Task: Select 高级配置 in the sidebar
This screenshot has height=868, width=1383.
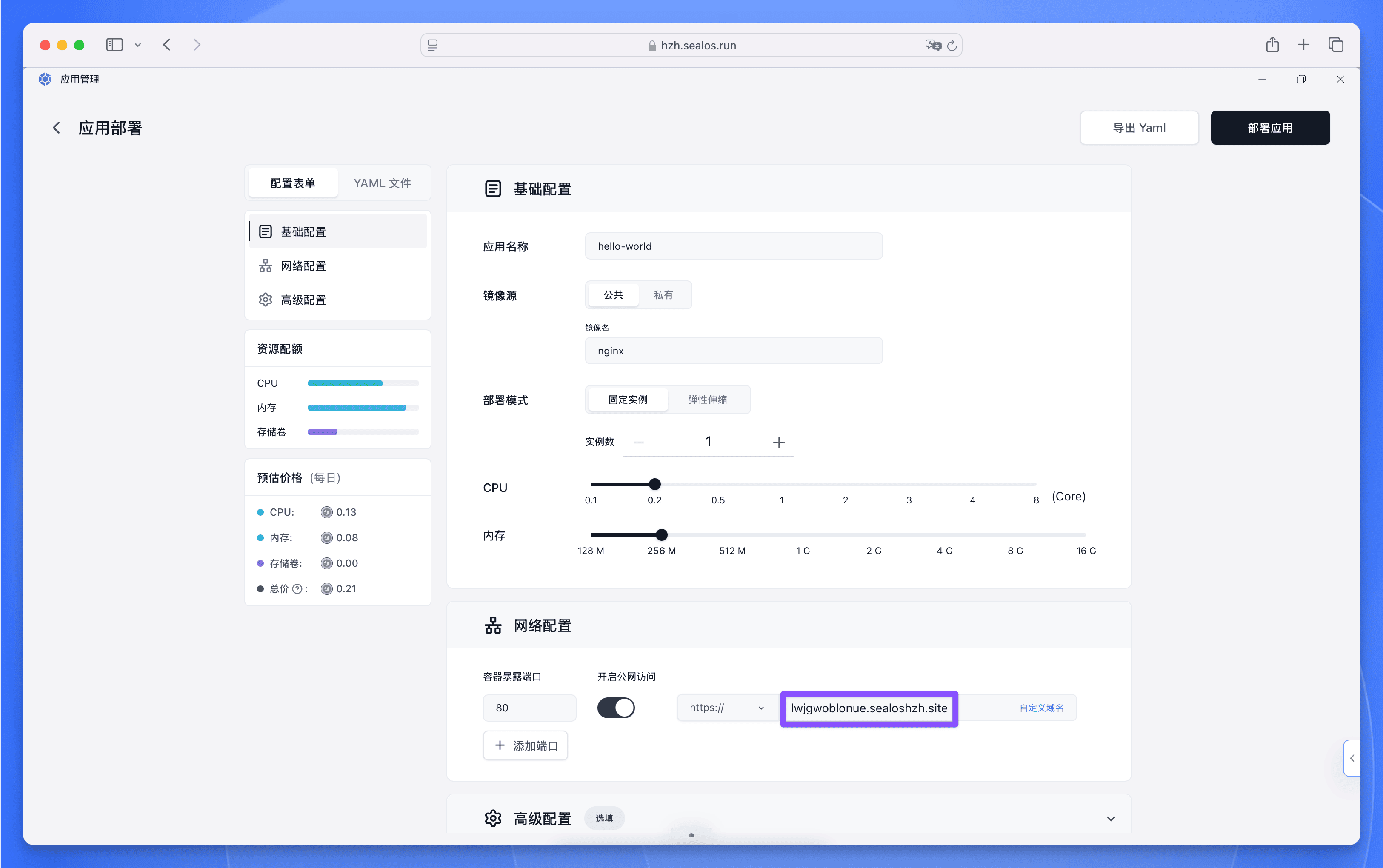Action: (x=338, y=300)
